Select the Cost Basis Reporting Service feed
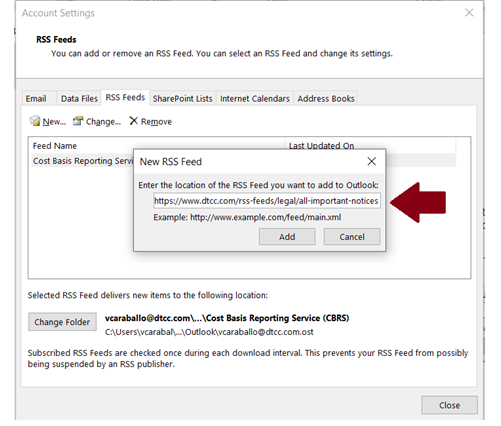This screenshot has height=426, width=501. coord(82,161)
